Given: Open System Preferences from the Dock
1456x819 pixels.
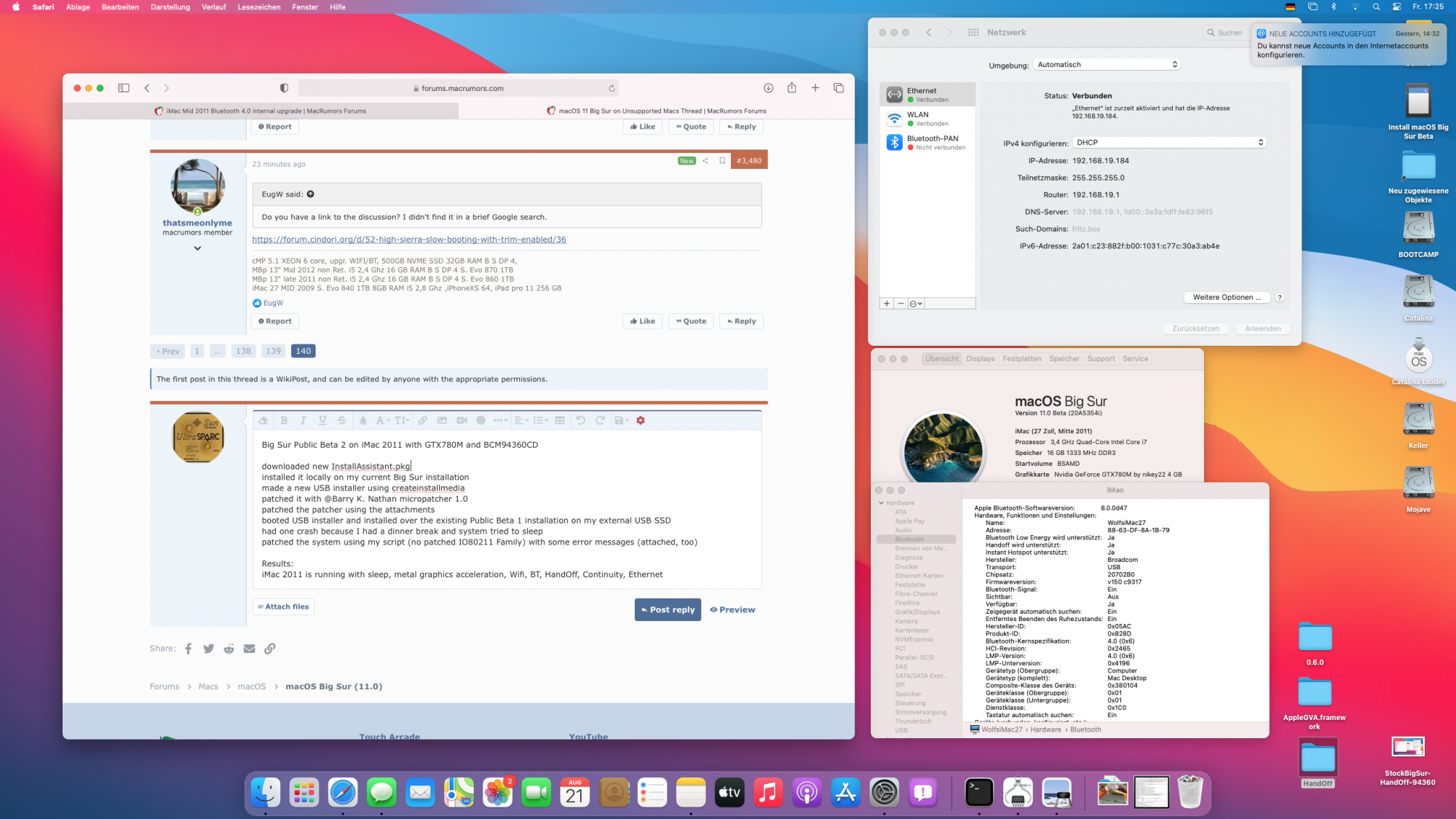Looking at the screenshot, I should pos(885,792).
